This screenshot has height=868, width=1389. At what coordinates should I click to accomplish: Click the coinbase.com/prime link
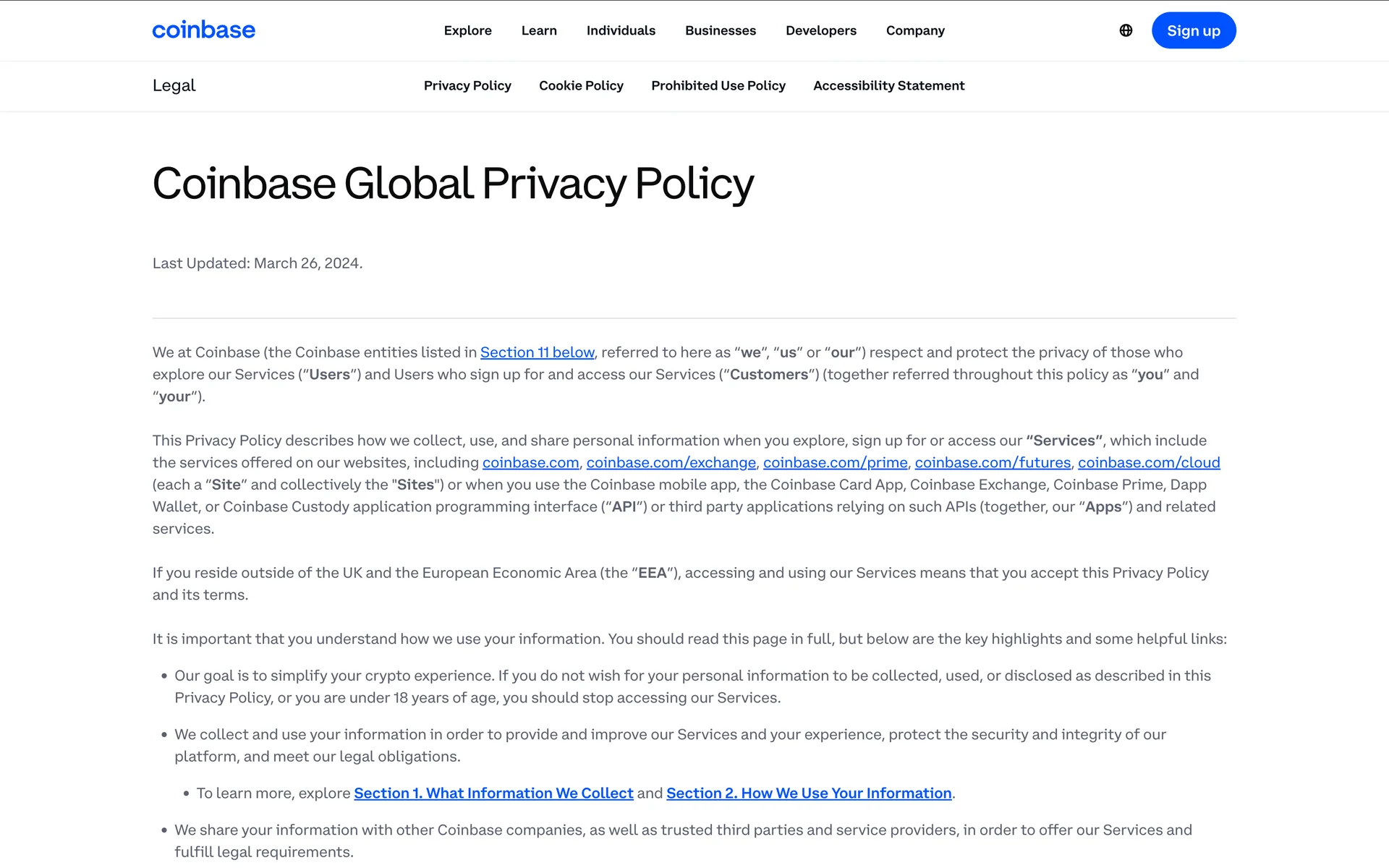(x=835, y=462)
